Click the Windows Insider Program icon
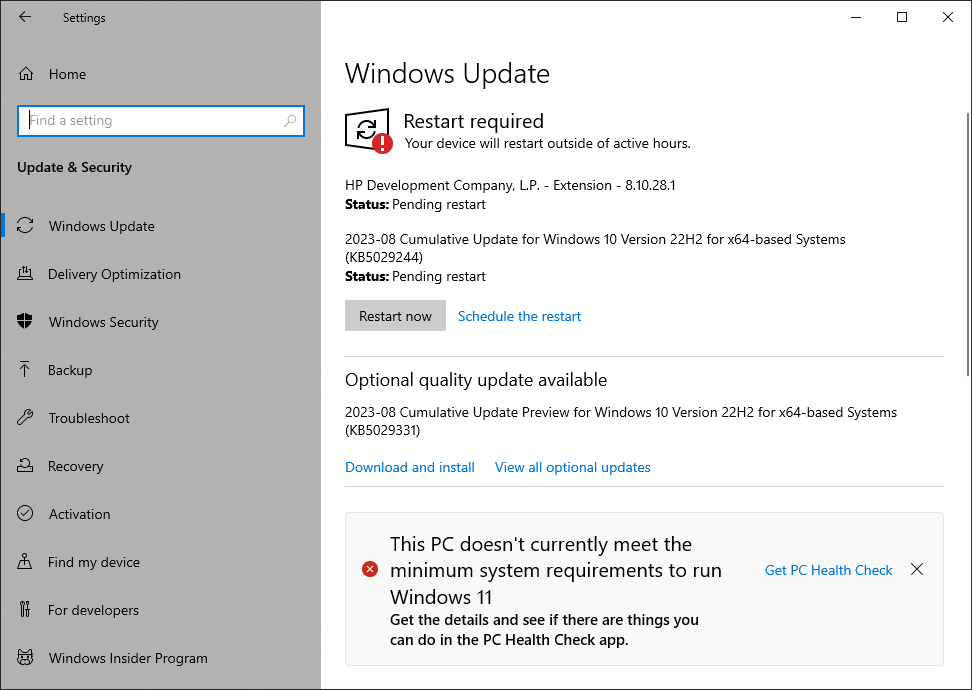972x690 pixels. (x=26, y=658)
